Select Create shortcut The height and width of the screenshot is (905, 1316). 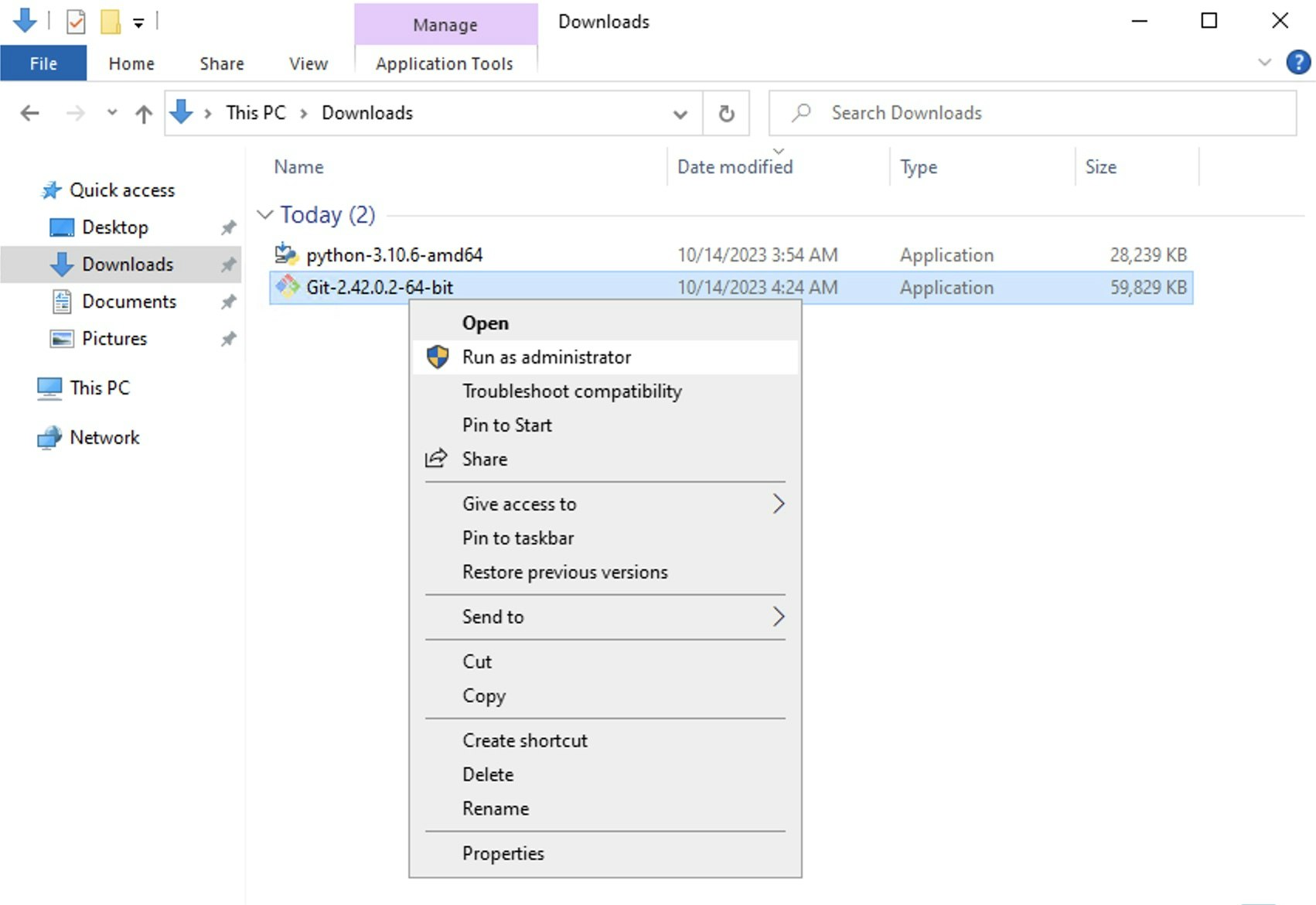605,741
